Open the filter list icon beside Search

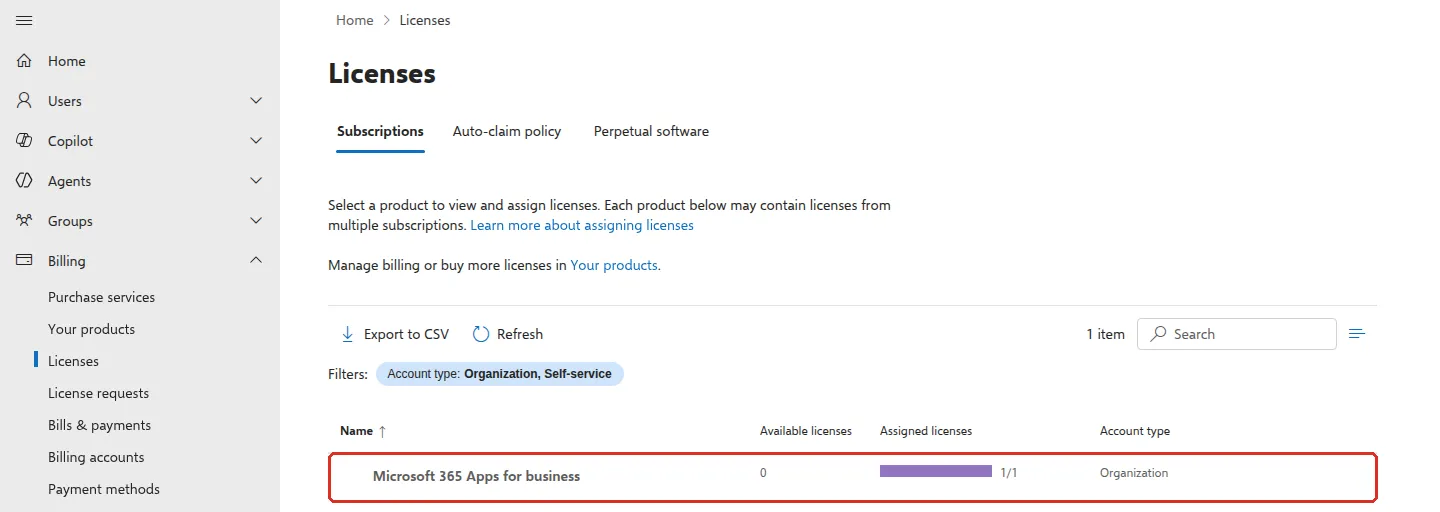tap(1357, 334)
